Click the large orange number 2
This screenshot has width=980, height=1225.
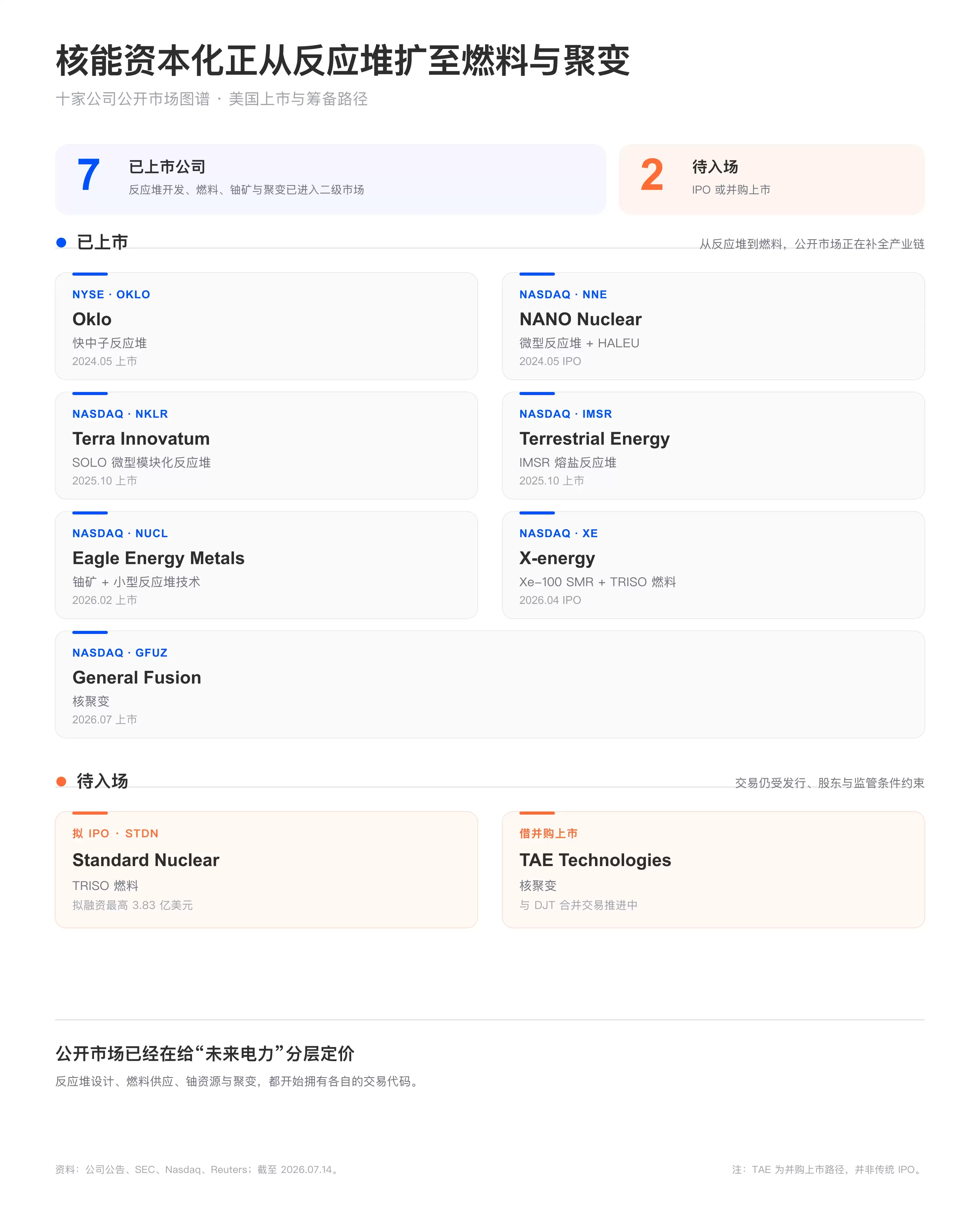[x=652, y=175]
